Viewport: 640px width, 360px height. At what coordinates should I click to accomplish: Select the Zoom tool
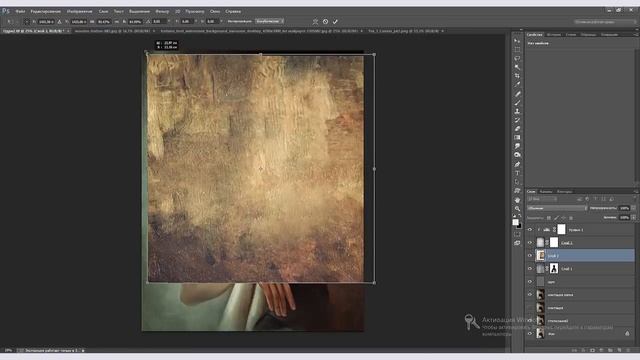[517, 209]
